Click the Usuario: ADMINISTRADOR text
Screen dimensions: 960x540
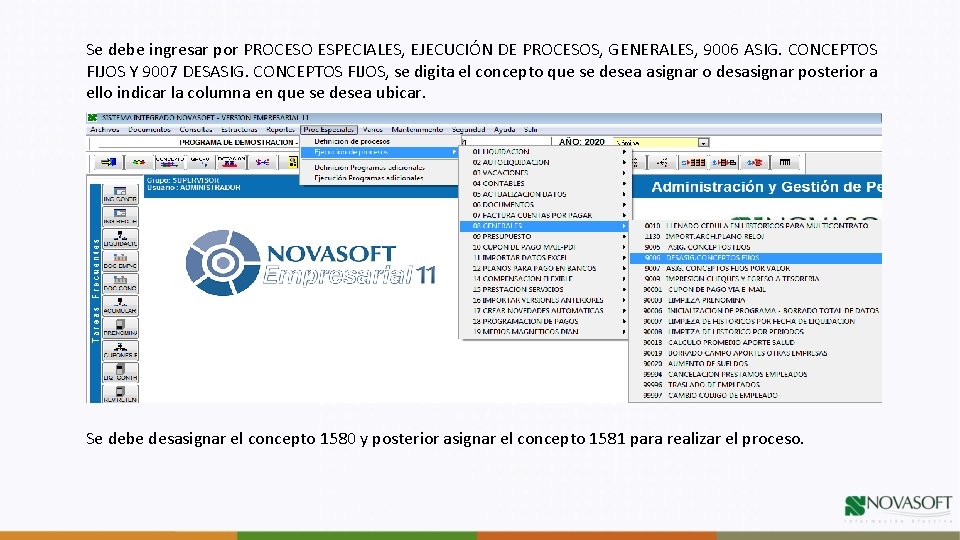[193, 188]
